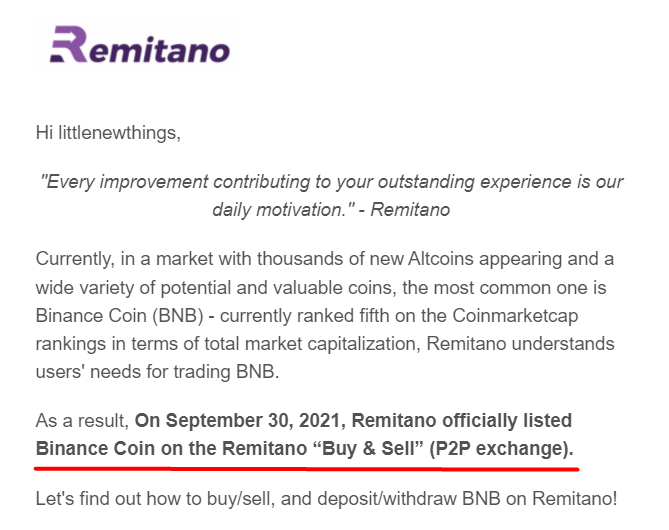Click bold '(P2P exchange).' text
The image size is (669, 530).
501,448
